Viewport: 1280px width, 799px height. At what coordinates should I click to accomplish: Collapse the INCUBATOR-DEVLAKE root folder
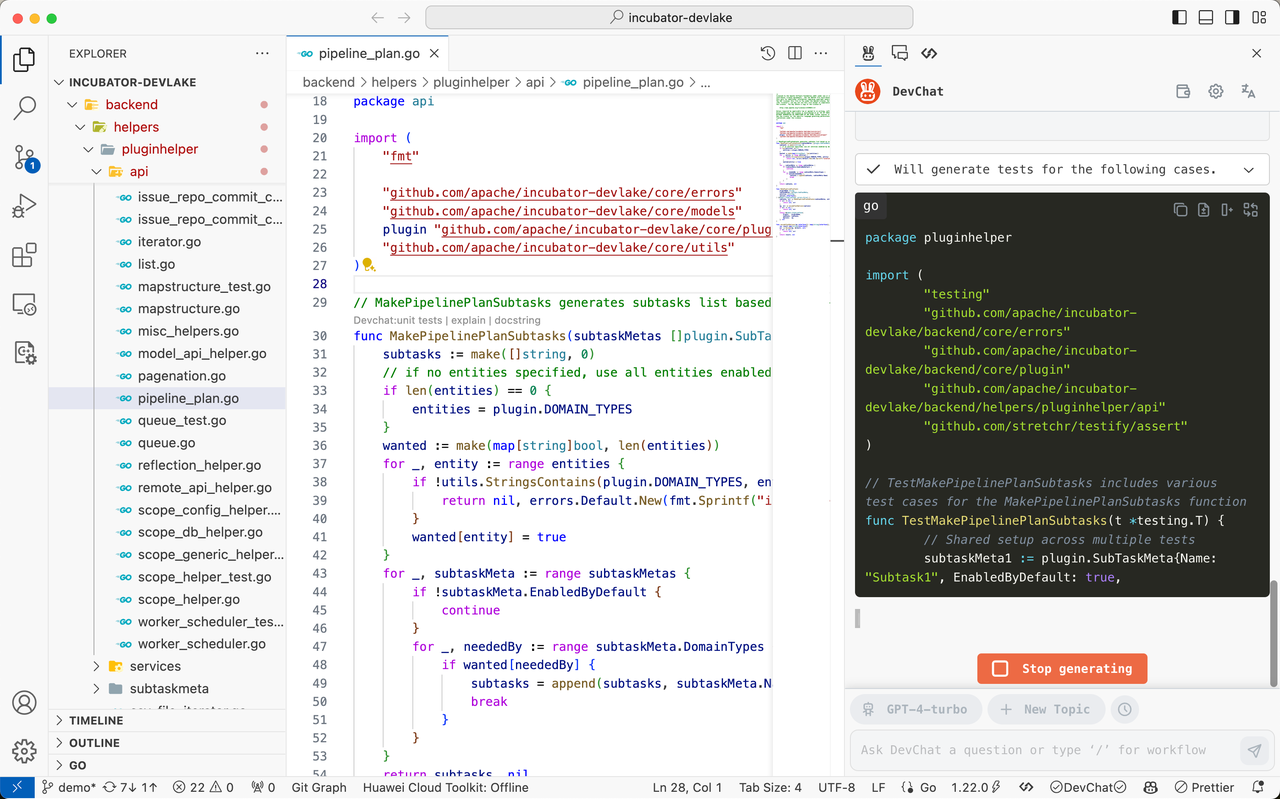(58, 82)
